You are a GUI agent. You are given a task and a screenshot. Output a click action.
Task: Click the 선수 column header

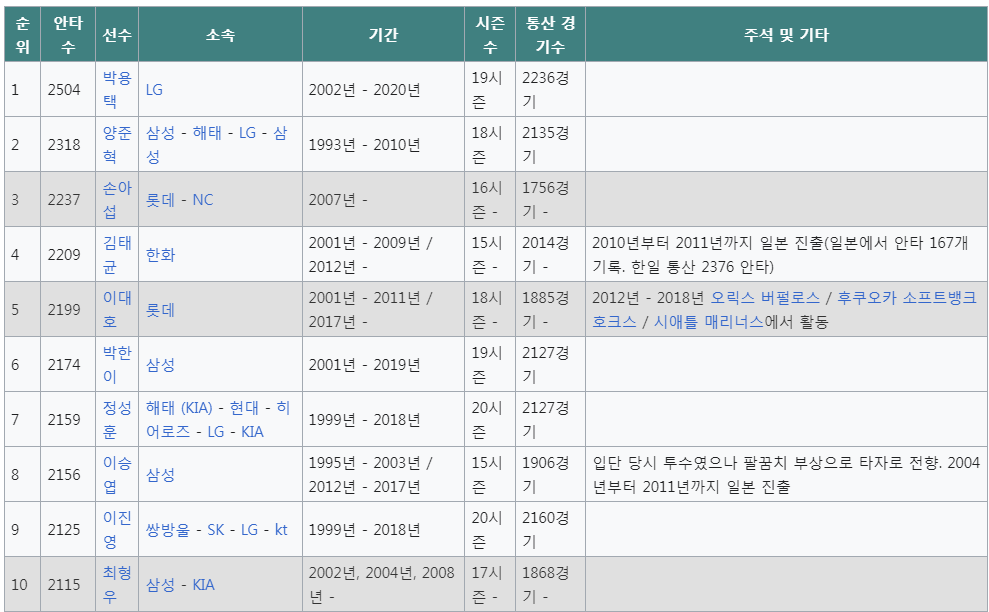tap(117, 35)
